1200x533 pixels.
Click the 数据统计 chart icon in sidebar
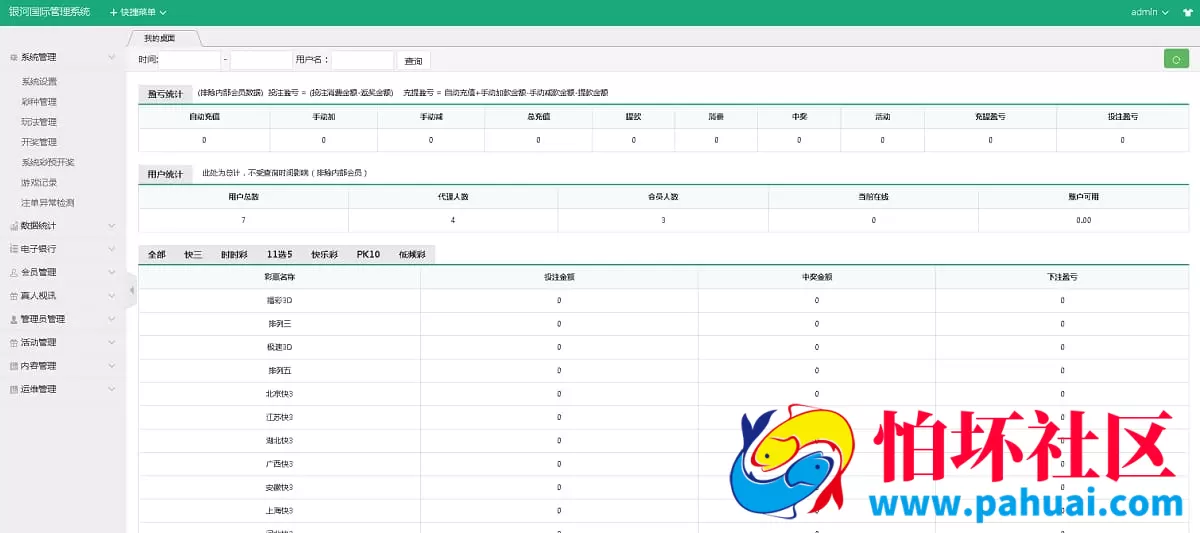[x=13, y=226]
